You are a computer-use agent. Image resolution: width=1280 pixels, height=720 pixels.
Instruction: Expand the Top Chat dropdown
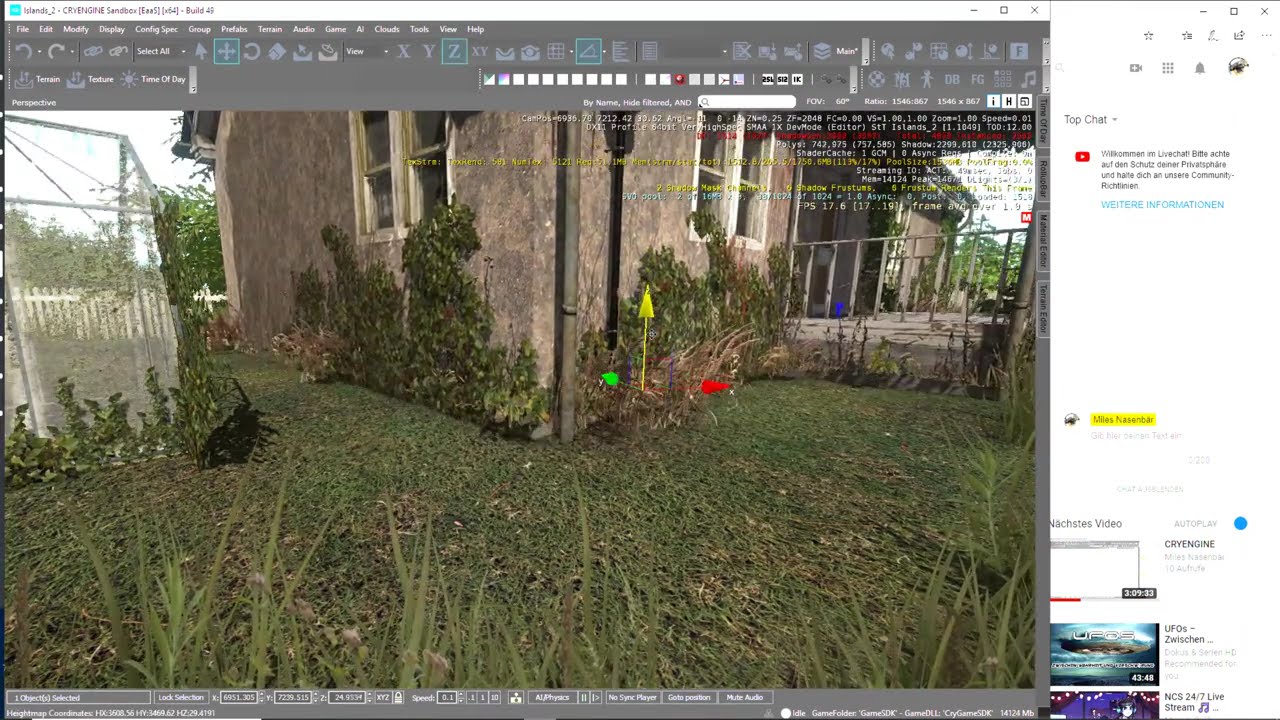pos(1090,120)
